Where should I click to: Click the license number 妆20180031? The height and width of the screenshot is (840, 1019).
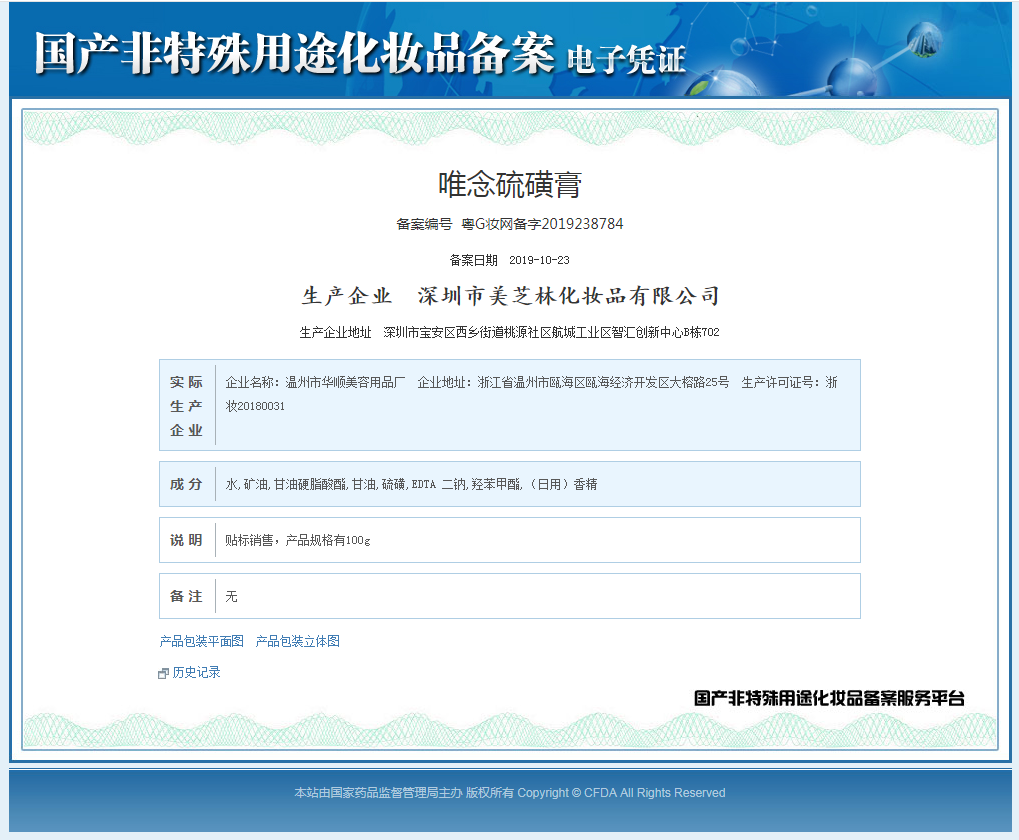tap(255, 406)
